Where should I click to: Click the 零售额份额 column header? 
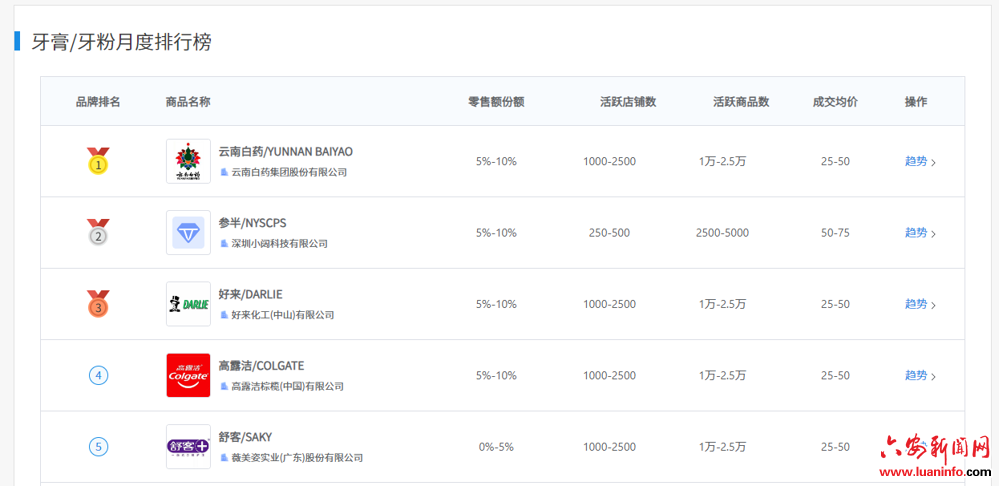pyautogui.click(x=496, y=102)
